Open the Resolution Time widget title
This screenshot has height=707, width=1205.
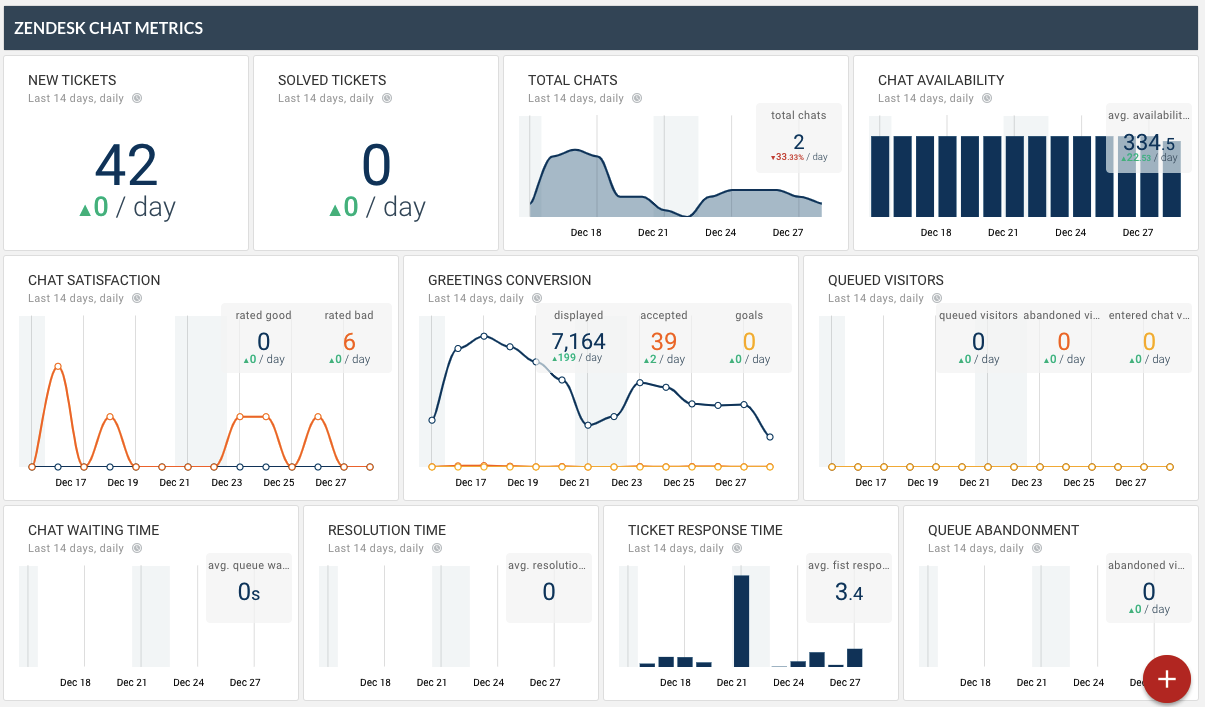[x=387, y=530]
